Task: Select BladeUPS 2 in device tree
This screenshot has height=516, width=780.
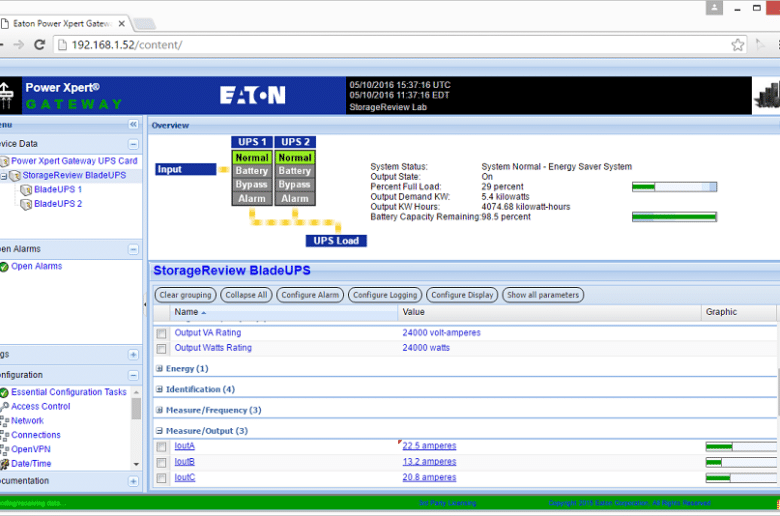Action: pos(58,204)
